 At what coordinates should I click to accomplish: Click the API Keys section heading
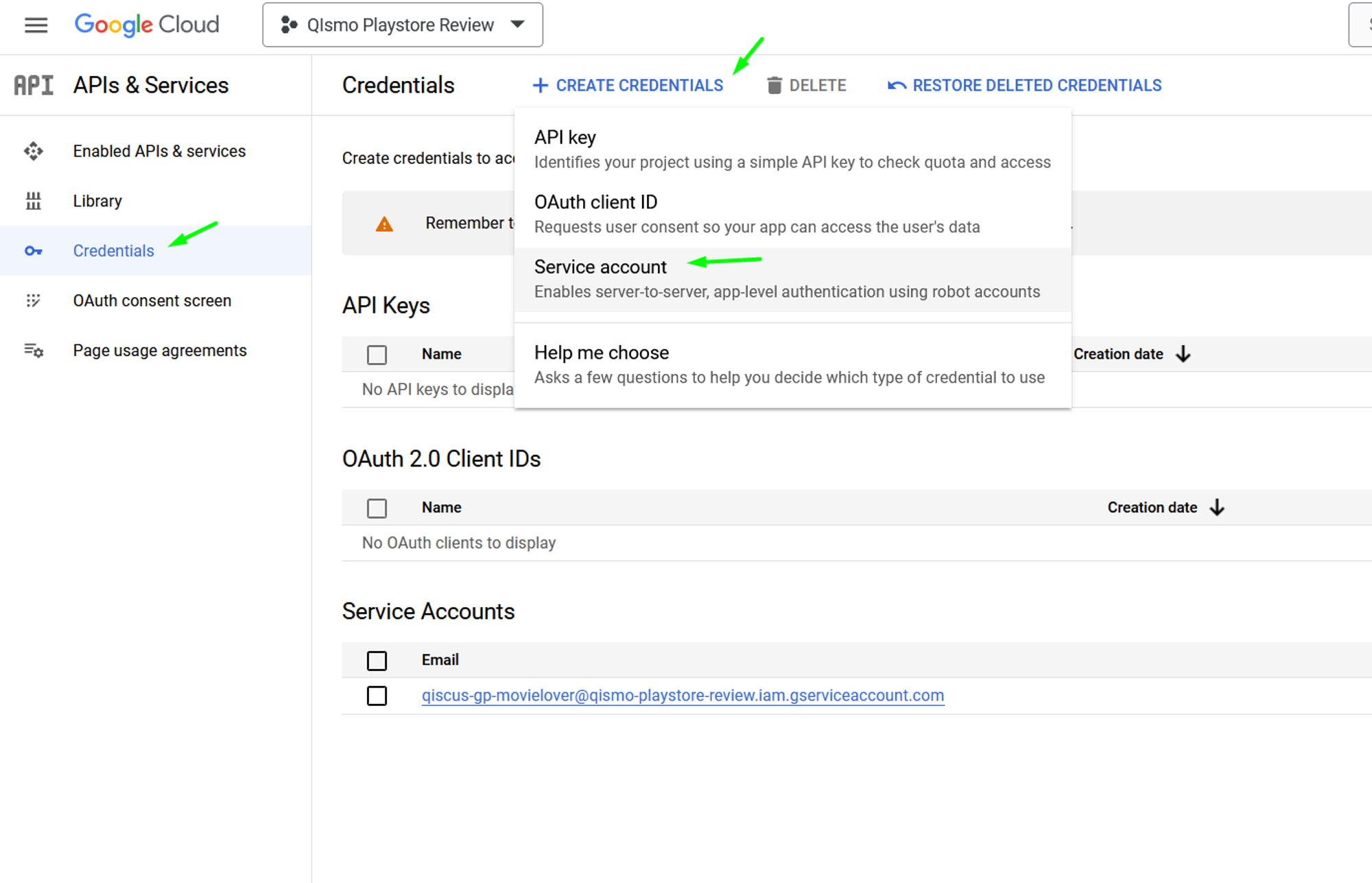pos(386,305)
